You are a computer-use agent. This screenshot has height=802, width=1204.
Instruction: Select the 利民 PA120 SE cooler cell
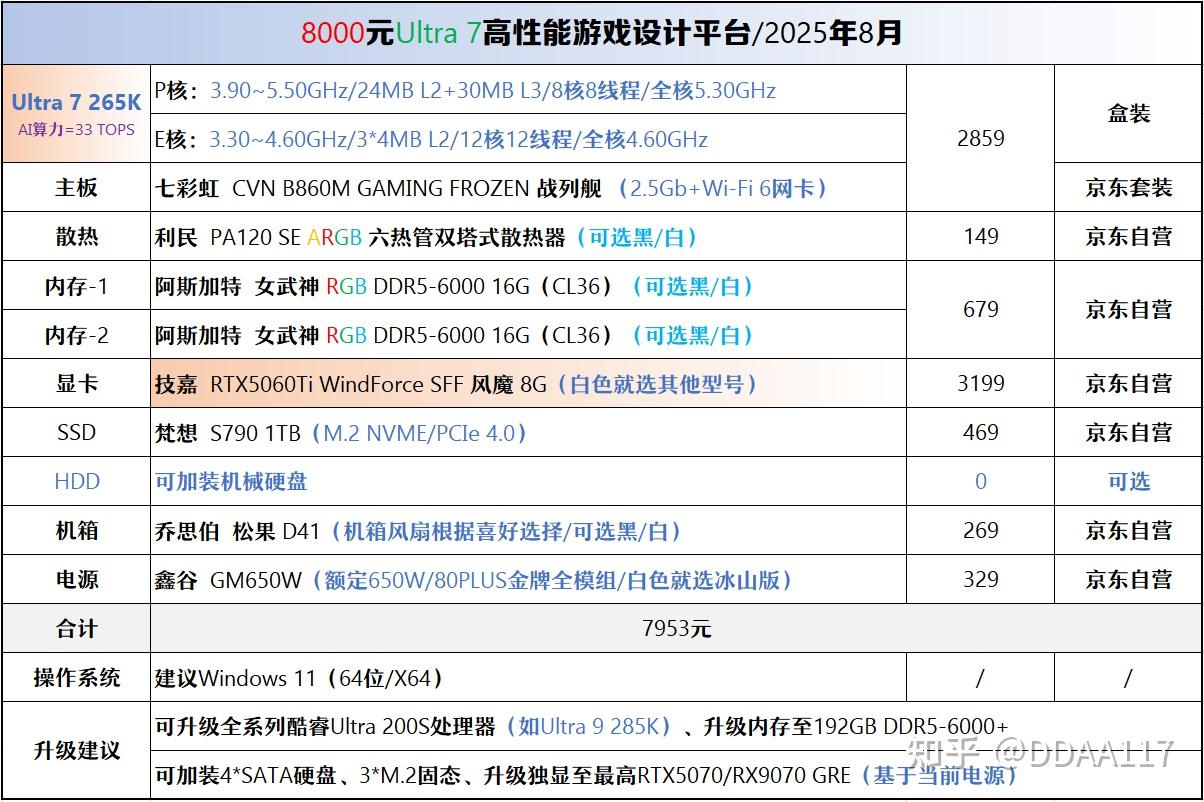(x=528, y=237)
